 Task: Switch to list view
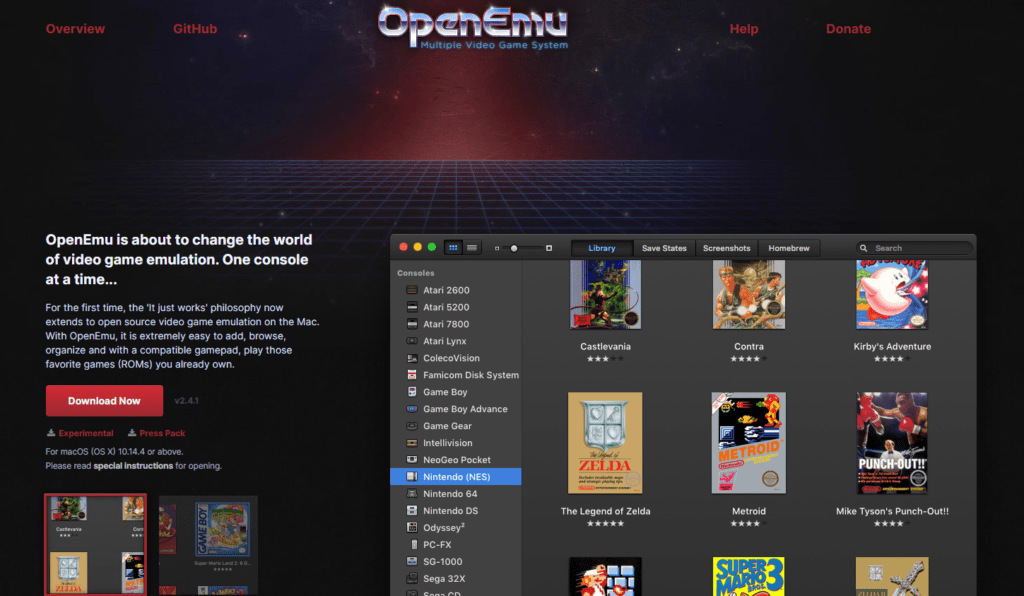tap(472, 248)
